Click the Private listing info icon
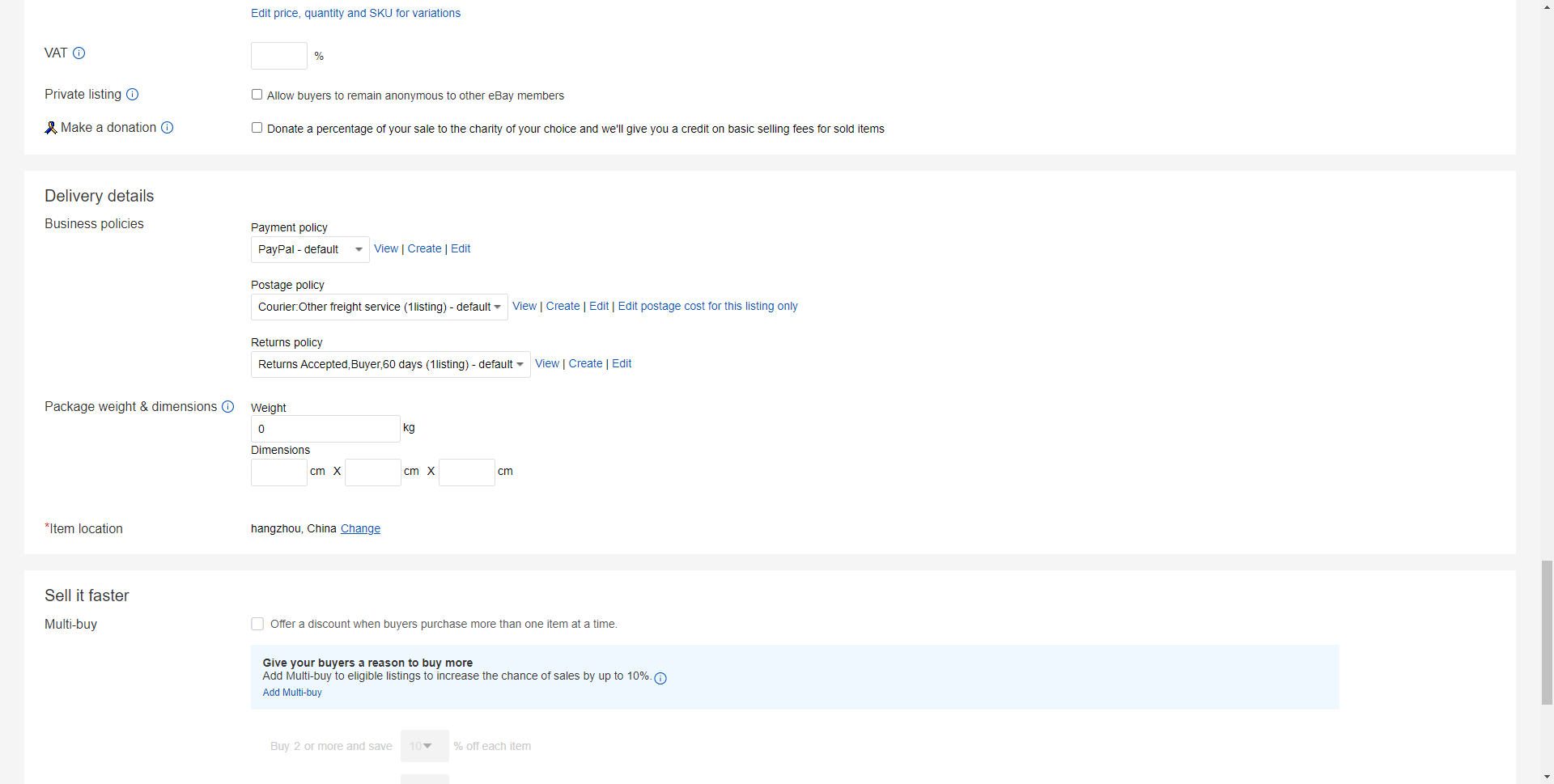Viewport: 1554px width, 784px height. (133, 95)
